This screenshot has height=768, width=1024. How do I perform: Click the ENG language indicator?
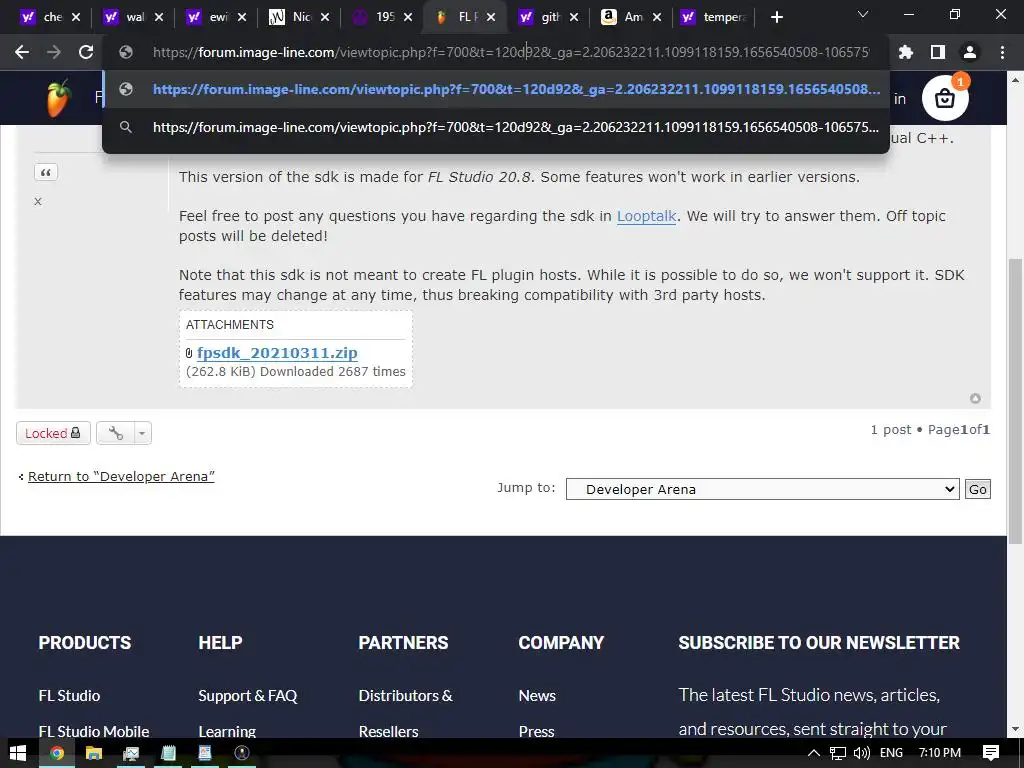891,753
